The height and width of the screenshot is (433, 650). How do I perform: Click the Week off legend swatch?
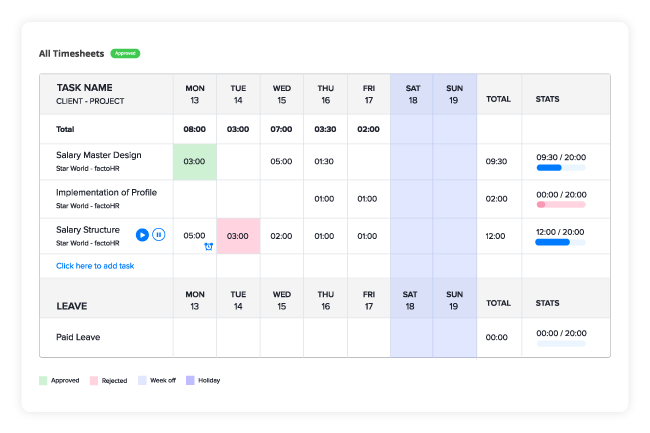(x=142, y=380)
